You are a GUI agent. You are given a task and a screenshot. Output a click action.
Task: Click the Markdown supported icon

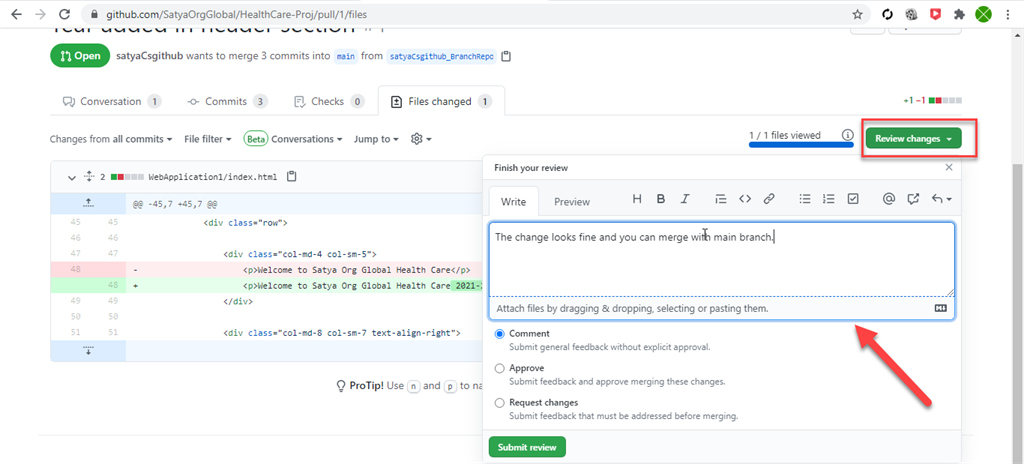point(941,308)
